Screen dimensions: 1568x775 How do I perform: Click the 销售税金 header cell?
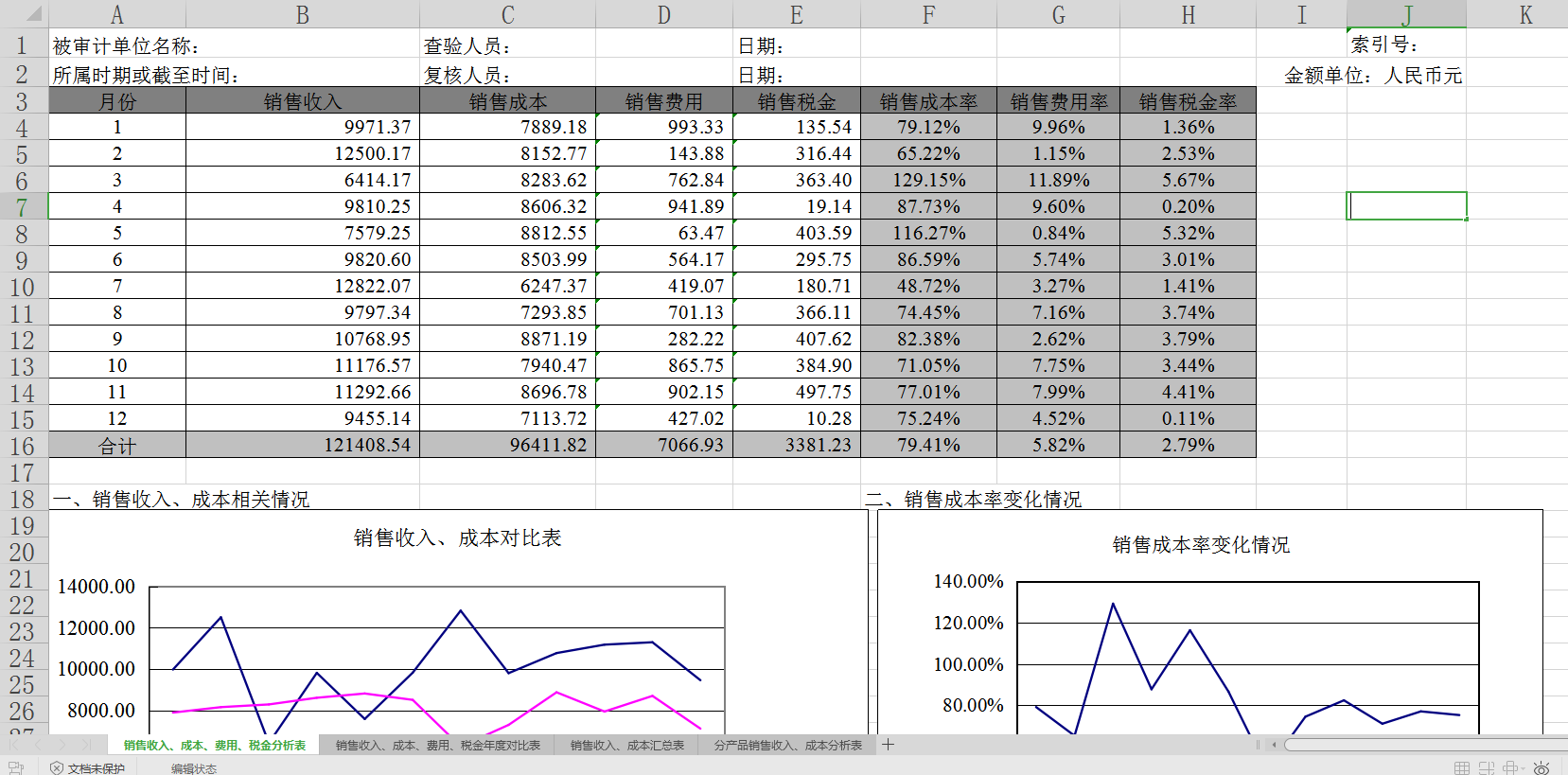797,101
